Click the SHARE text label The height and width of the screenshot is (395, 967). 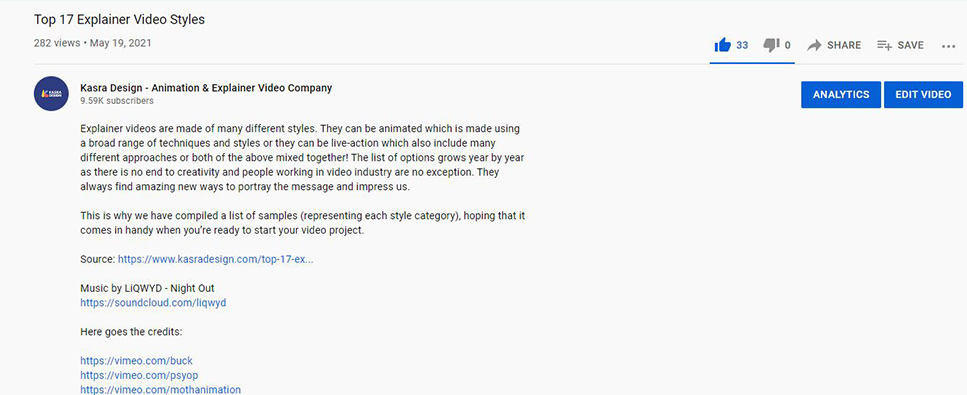point(844,45)
